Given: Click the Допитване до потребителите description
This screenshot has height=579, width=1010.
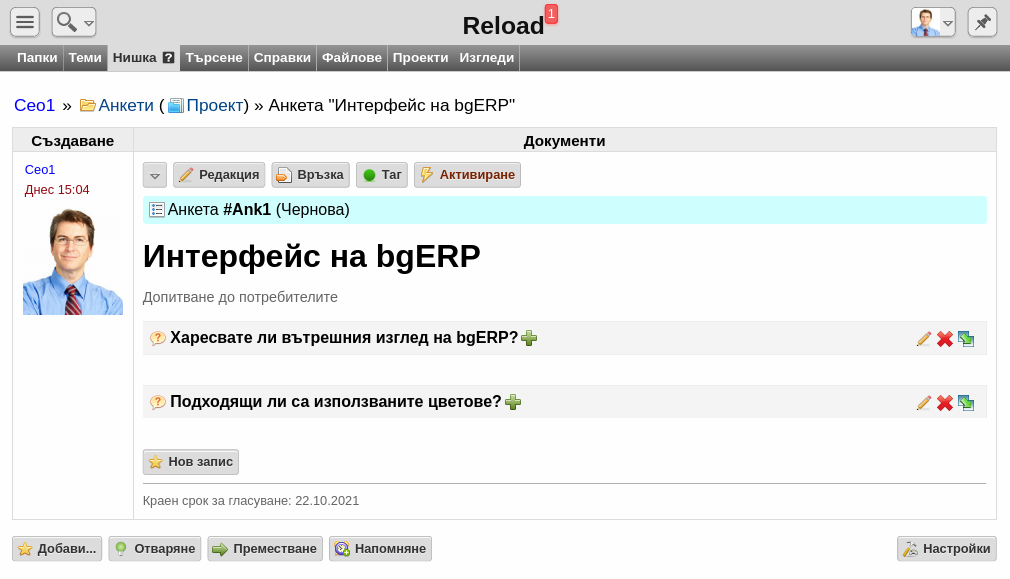Looking at the screenshot, I should point(240,297).
